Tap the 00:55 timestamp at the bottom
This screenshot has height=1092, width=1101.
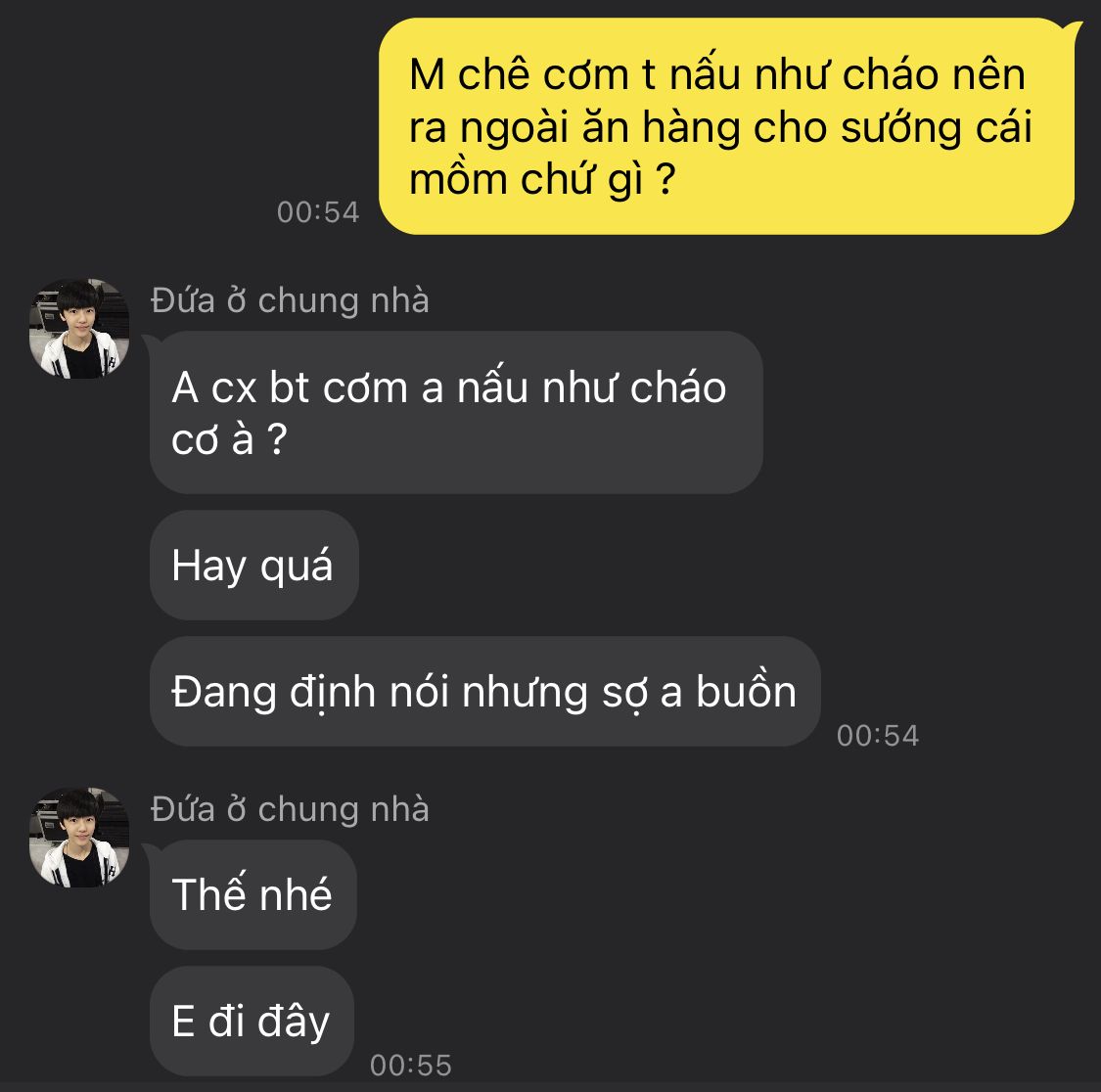click(411, 1066)
